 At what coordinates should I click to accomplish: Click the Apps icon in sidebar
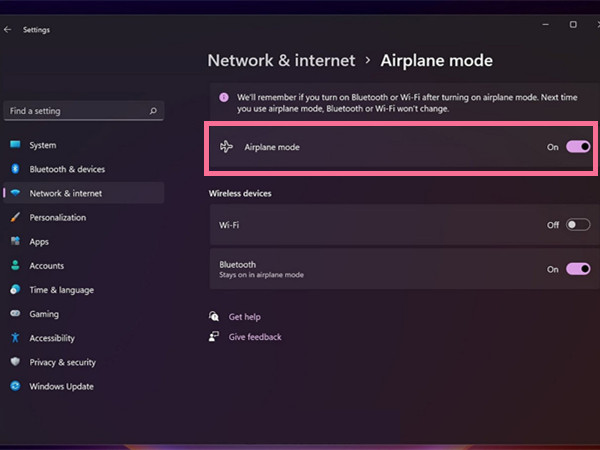[15, 241]
